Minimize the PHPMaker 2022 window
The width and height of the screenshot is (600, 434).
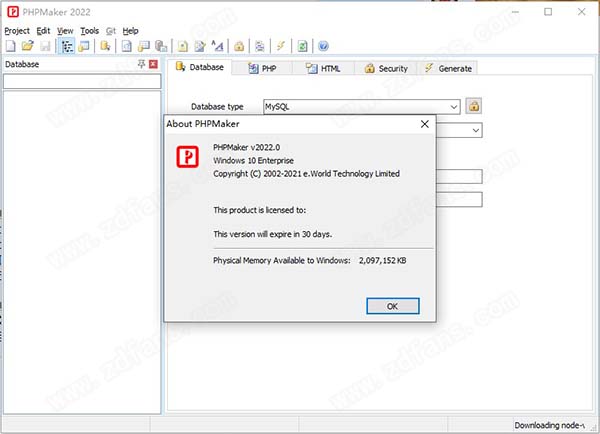point(515,12)
